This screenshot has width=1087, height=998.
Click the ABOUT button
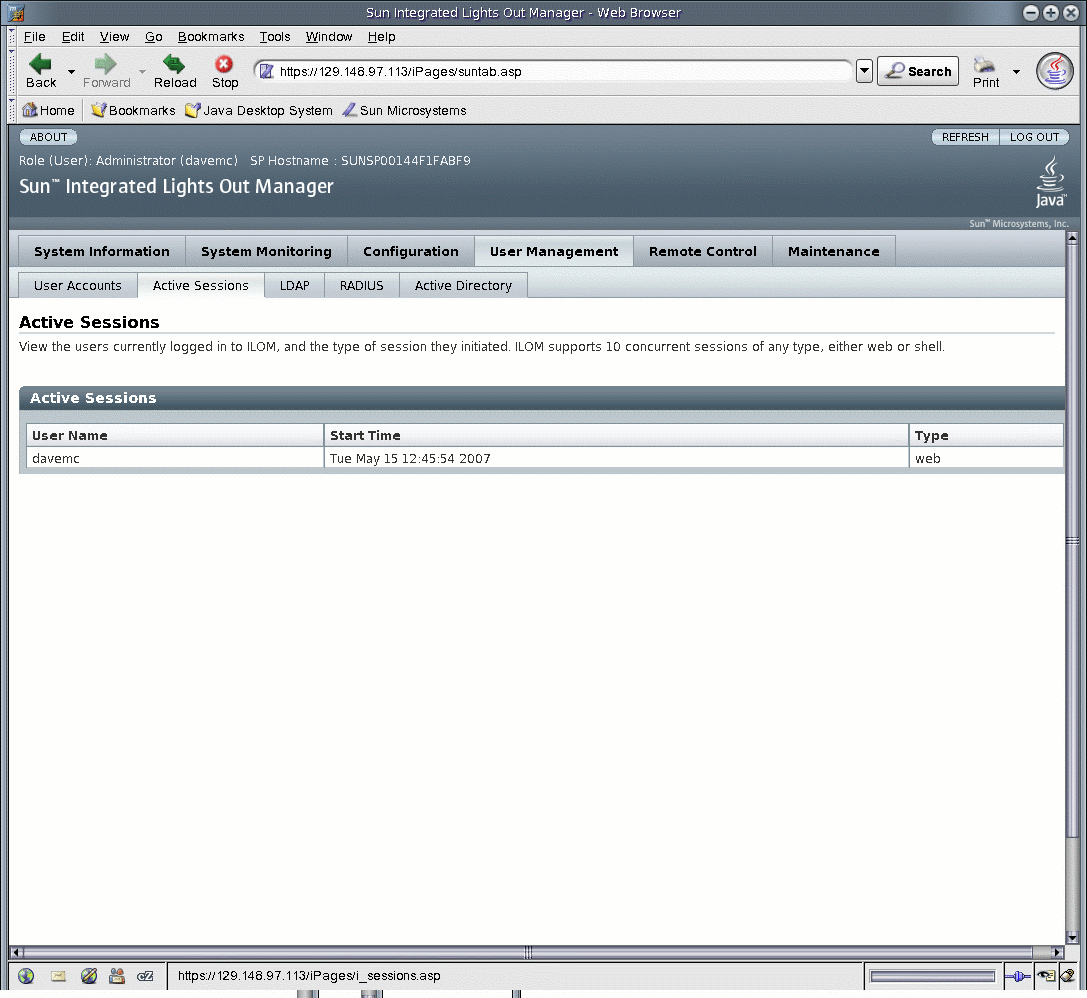pos(48,137)
